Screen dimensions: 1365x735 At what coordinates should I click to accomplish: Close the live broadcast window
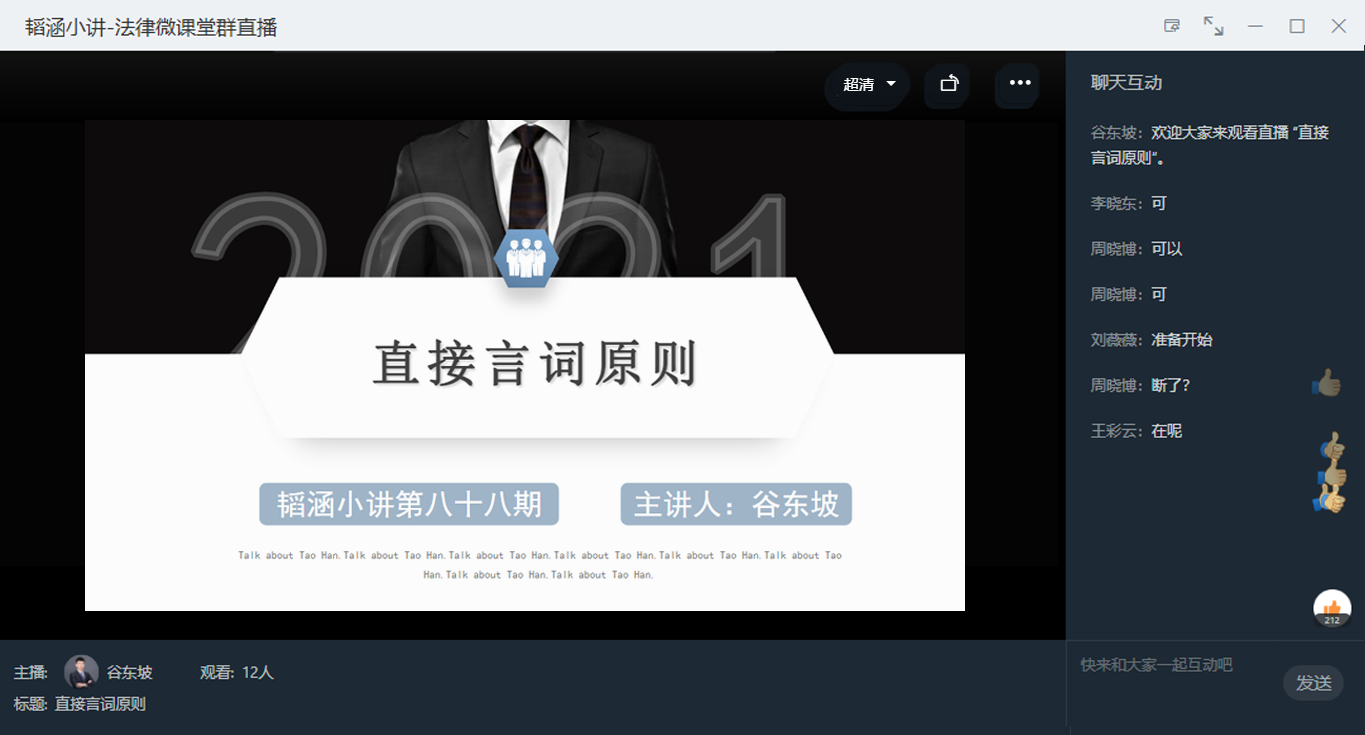1338,26
